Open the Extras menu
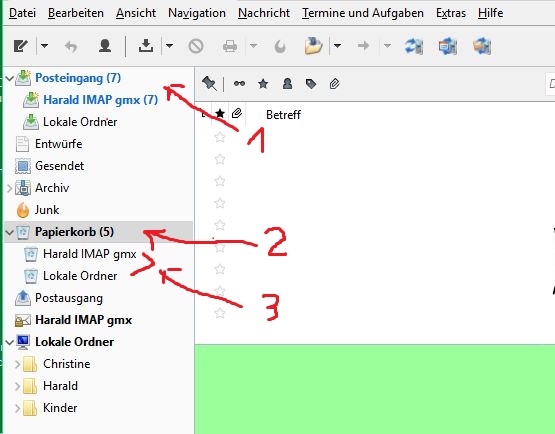 click(451, 13)
